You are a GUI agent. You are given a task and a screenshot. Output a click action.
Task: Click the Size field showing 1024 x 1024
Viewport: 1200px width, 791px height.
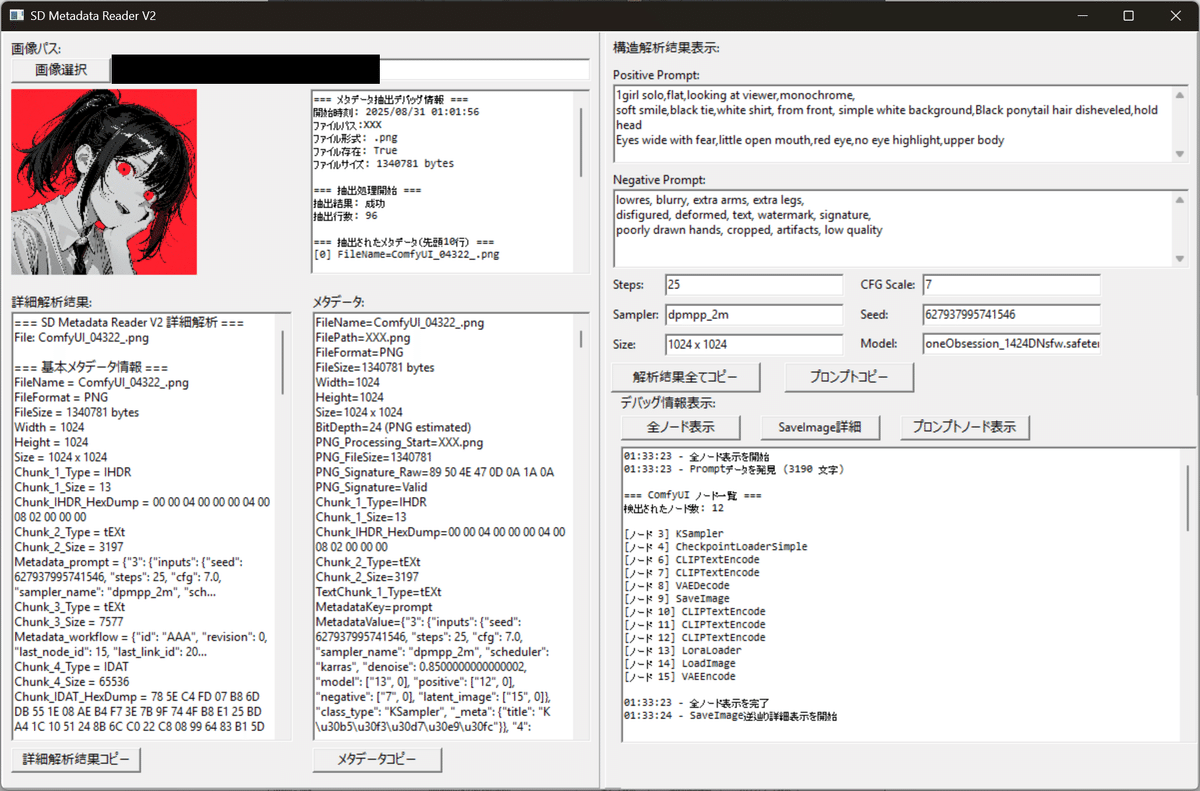[754, 344]
